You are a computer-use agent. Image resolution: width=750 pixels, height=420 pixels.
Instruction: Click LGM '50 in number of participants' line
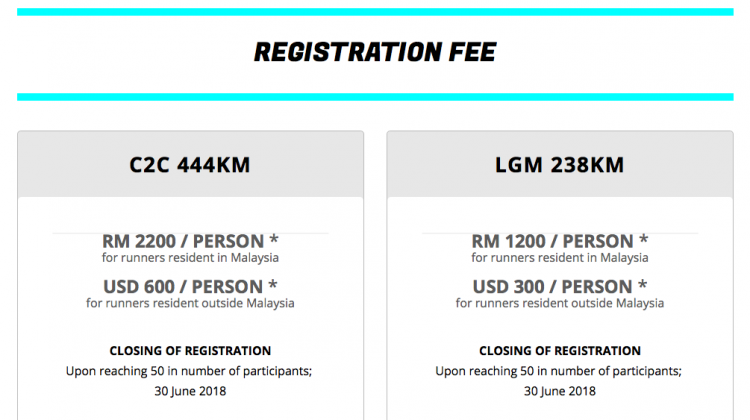point(559,371)
